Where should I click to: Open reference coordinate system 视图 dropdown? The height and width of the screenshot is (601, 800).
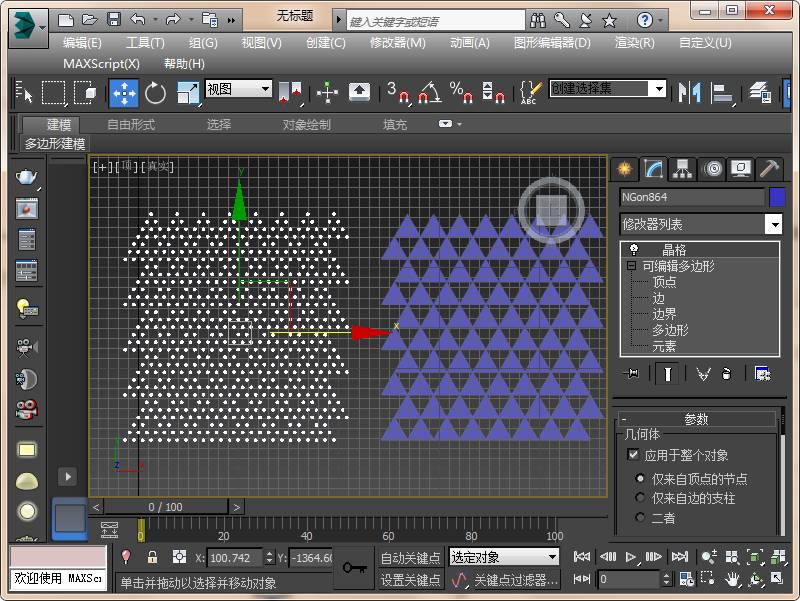pos(238,89)
